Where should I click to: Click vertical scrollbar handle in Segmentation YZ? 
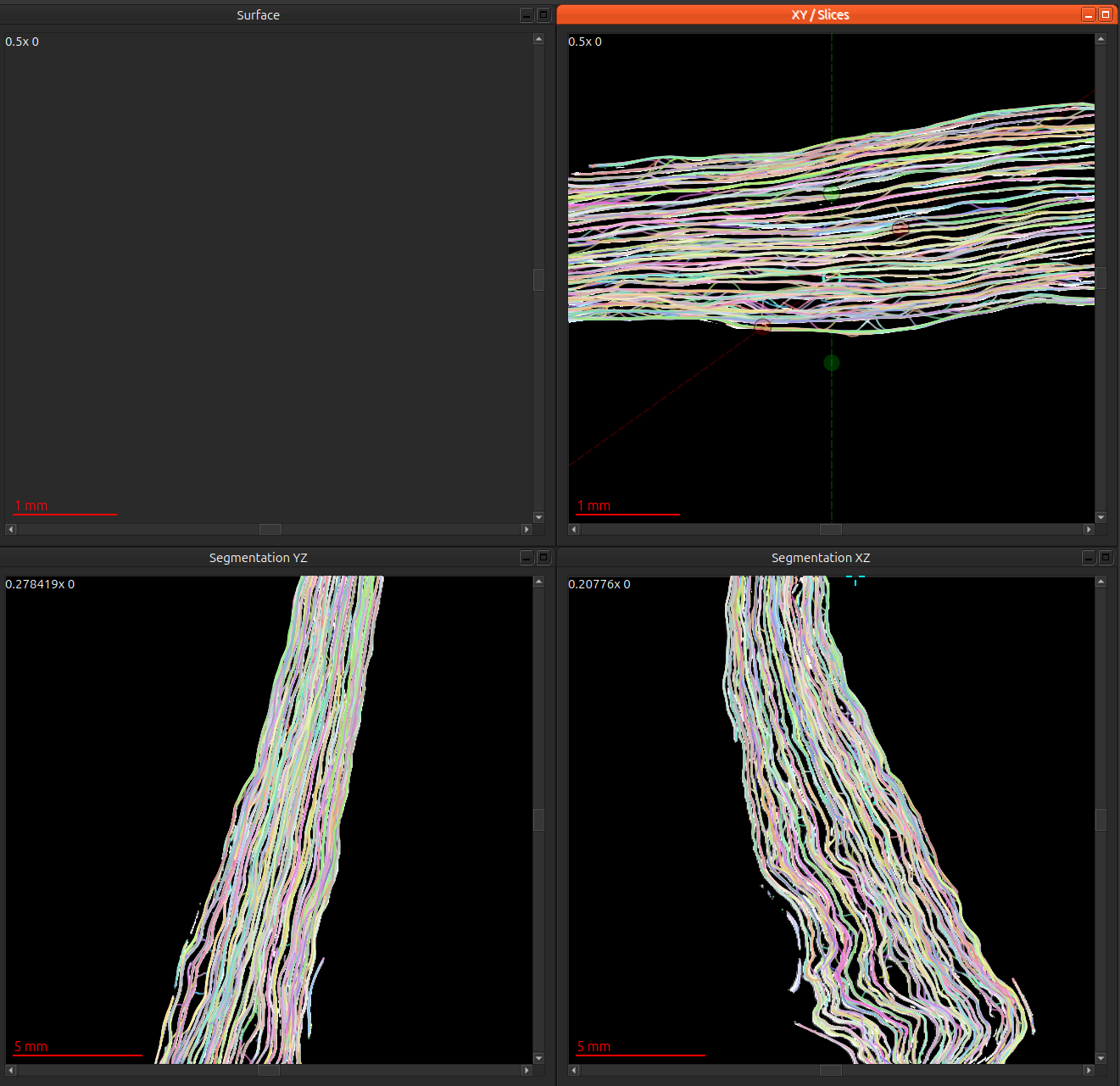538,820
